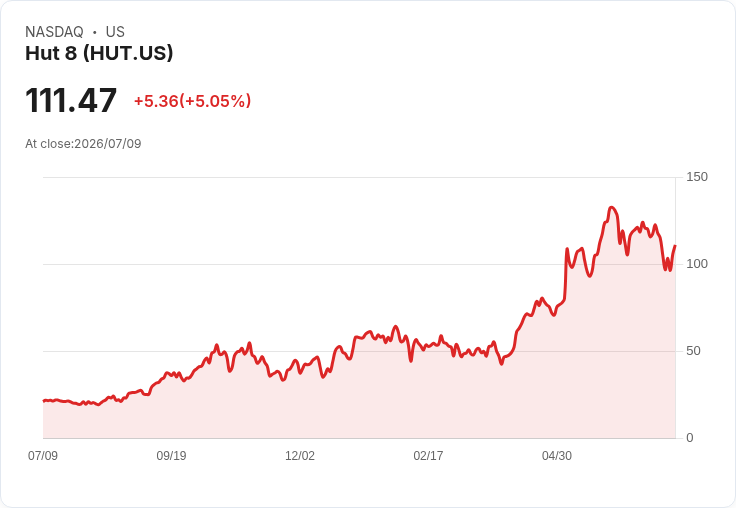The width and height of the screenshot is (736, 508).
Task: Click the US market label
Action: pos(115,32)
